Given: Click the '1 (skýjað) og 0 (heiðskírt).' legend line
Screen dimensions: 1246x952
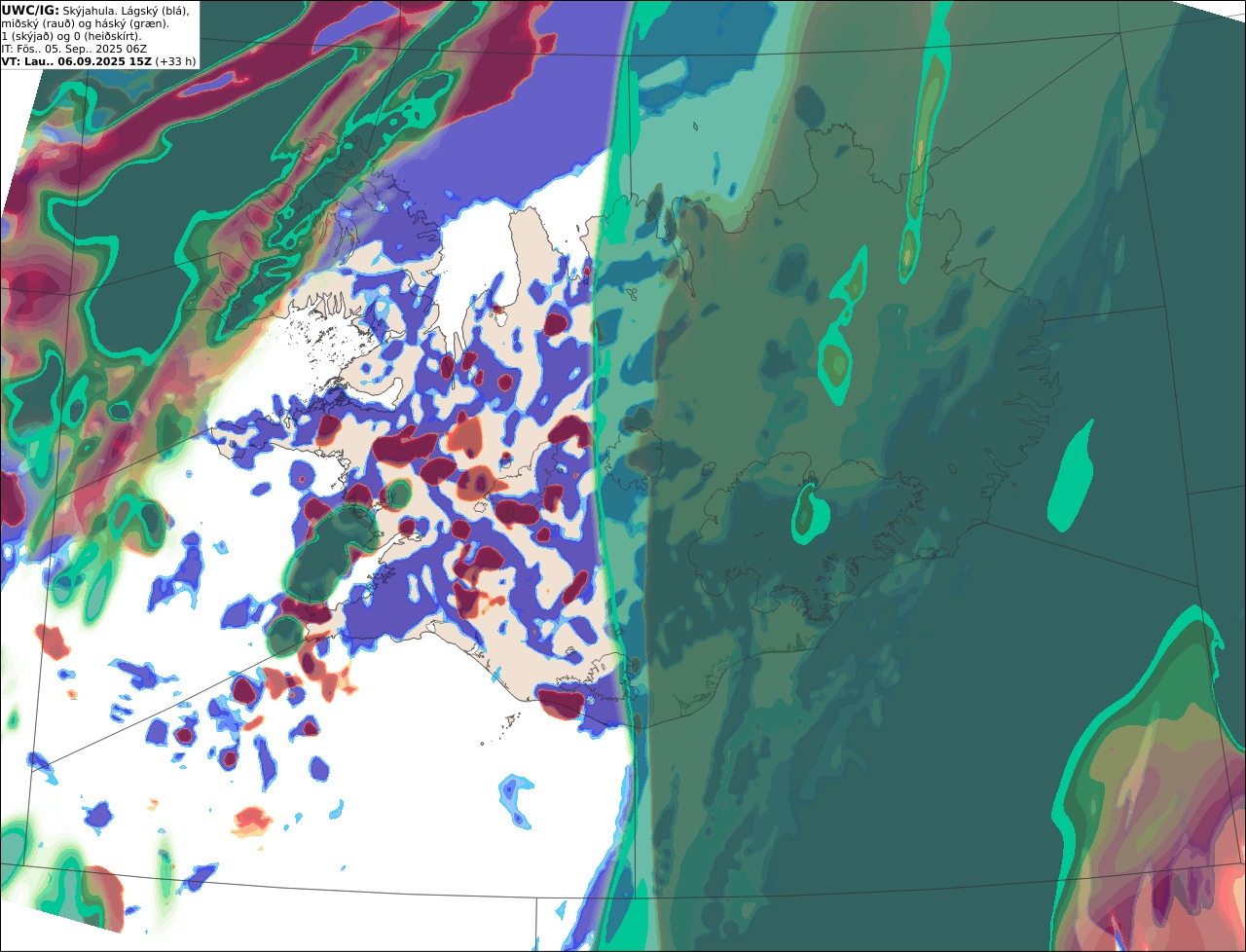Looking at the screenshot, I should coord(72,35).
